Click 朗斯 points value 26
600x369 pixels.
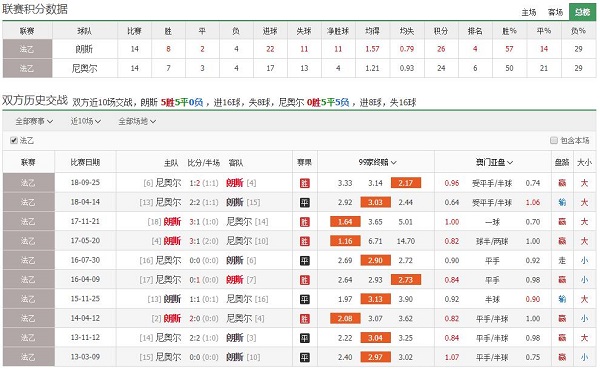pyautogui.click(x=441, y=49)
